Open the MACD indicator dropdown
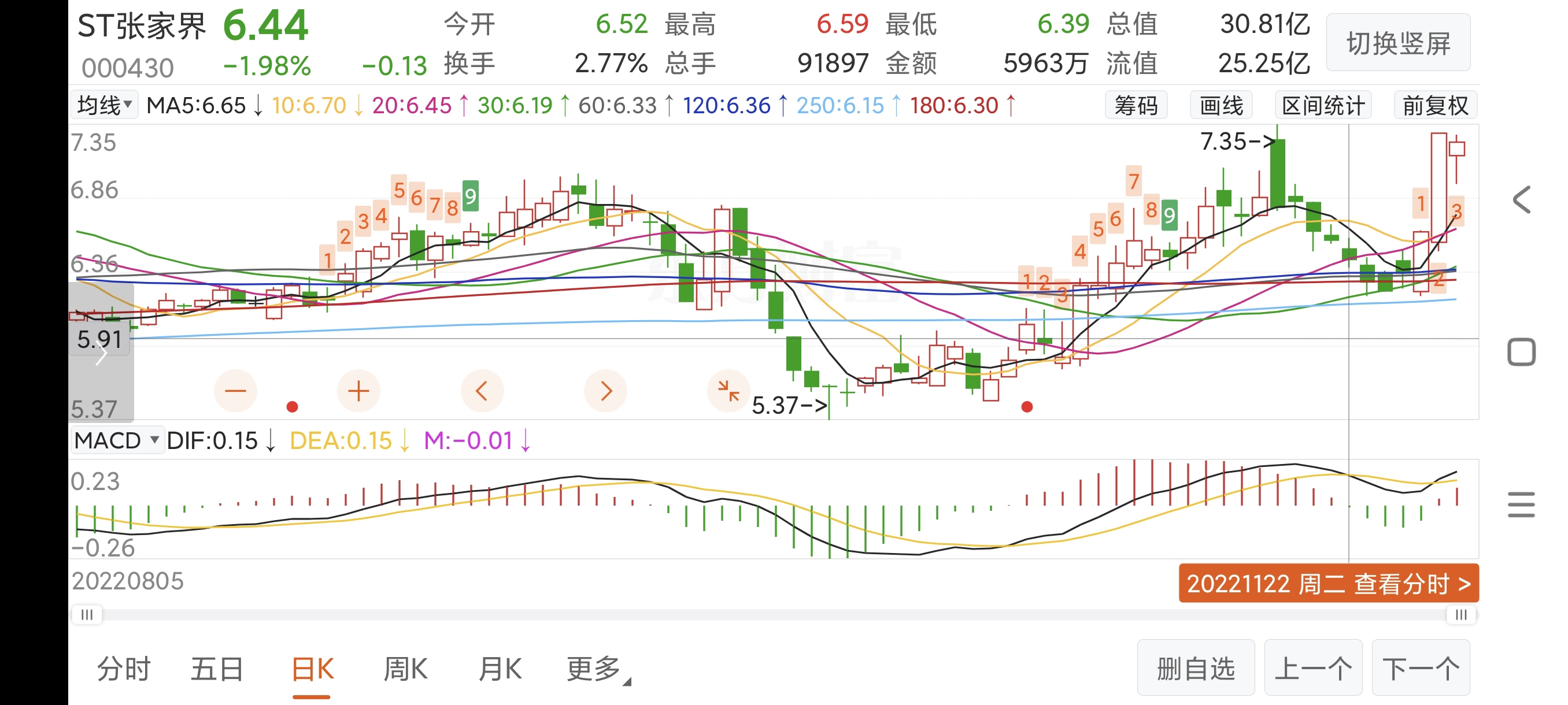This screenshot has height=705, width=1568. 117,440
